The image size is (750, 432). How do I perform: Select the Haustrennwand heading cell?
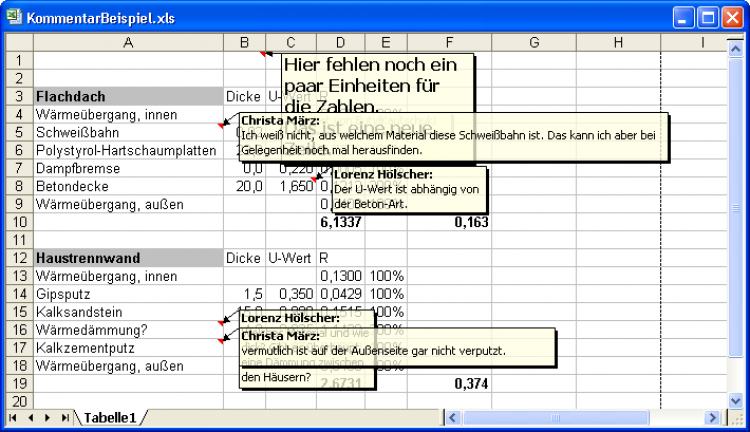[128, 258]
